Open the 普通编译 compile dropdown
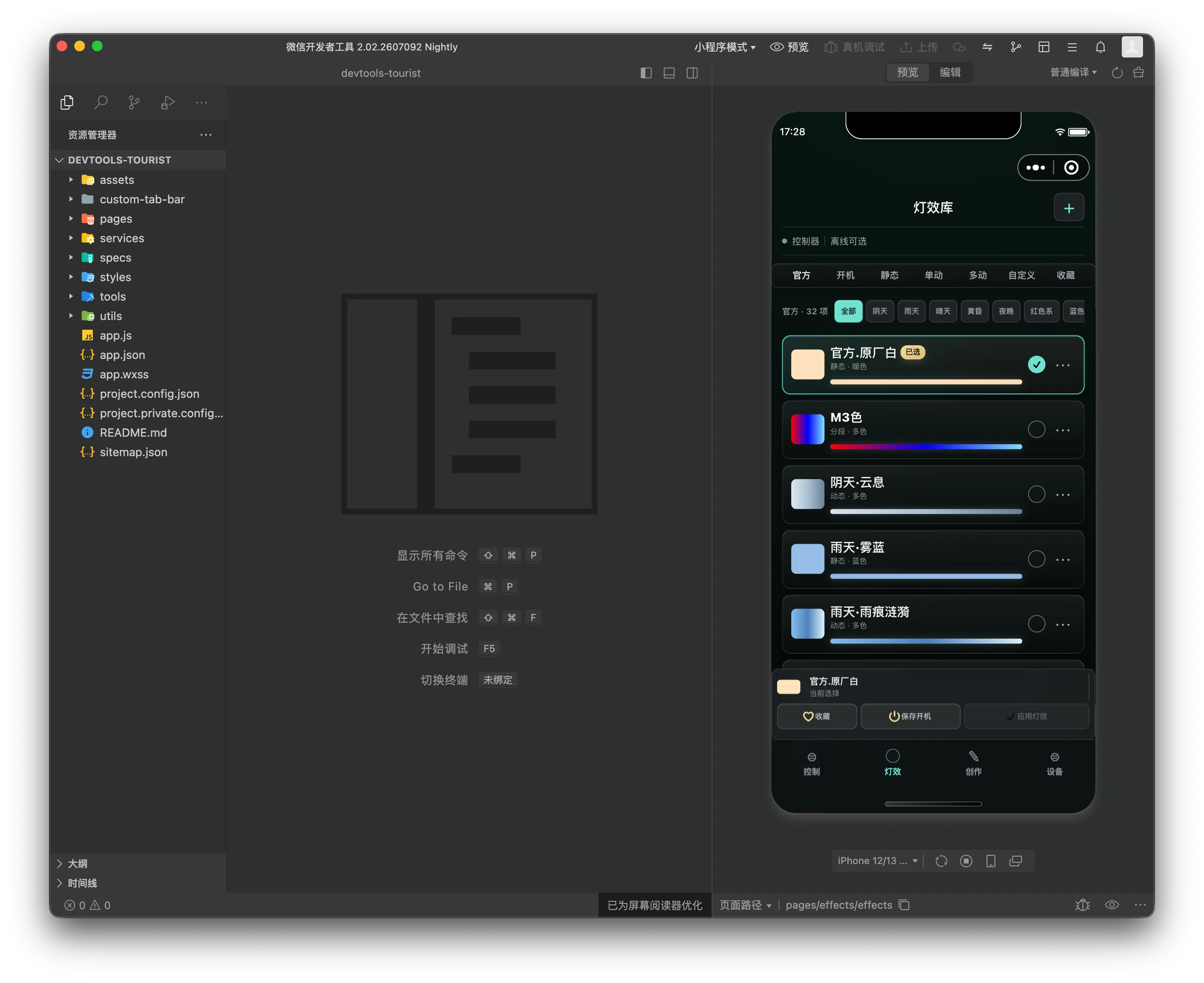The height and width of the screenshot is (983, 1204). point(1073,72)
